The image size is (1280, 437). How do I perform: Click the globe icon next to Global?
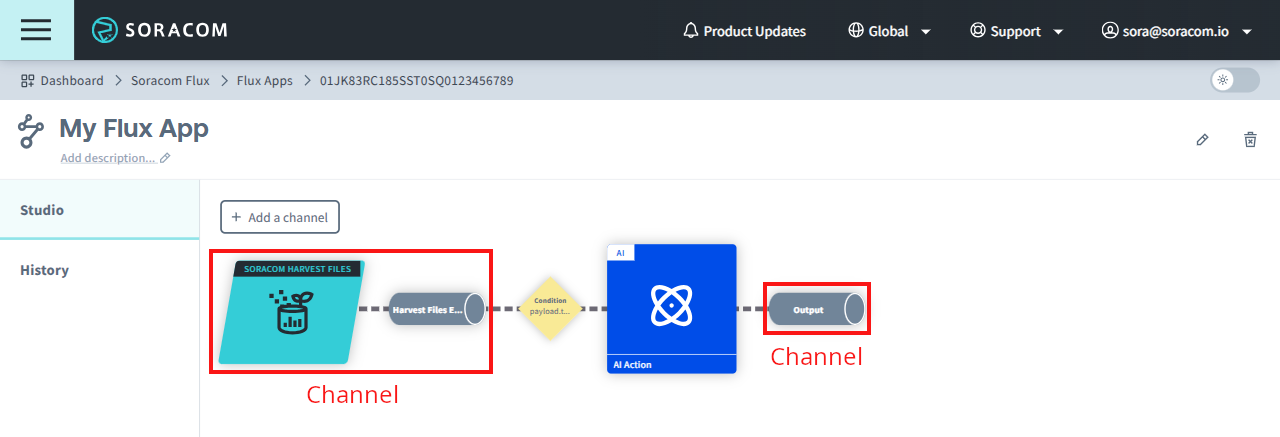[855, 30]
